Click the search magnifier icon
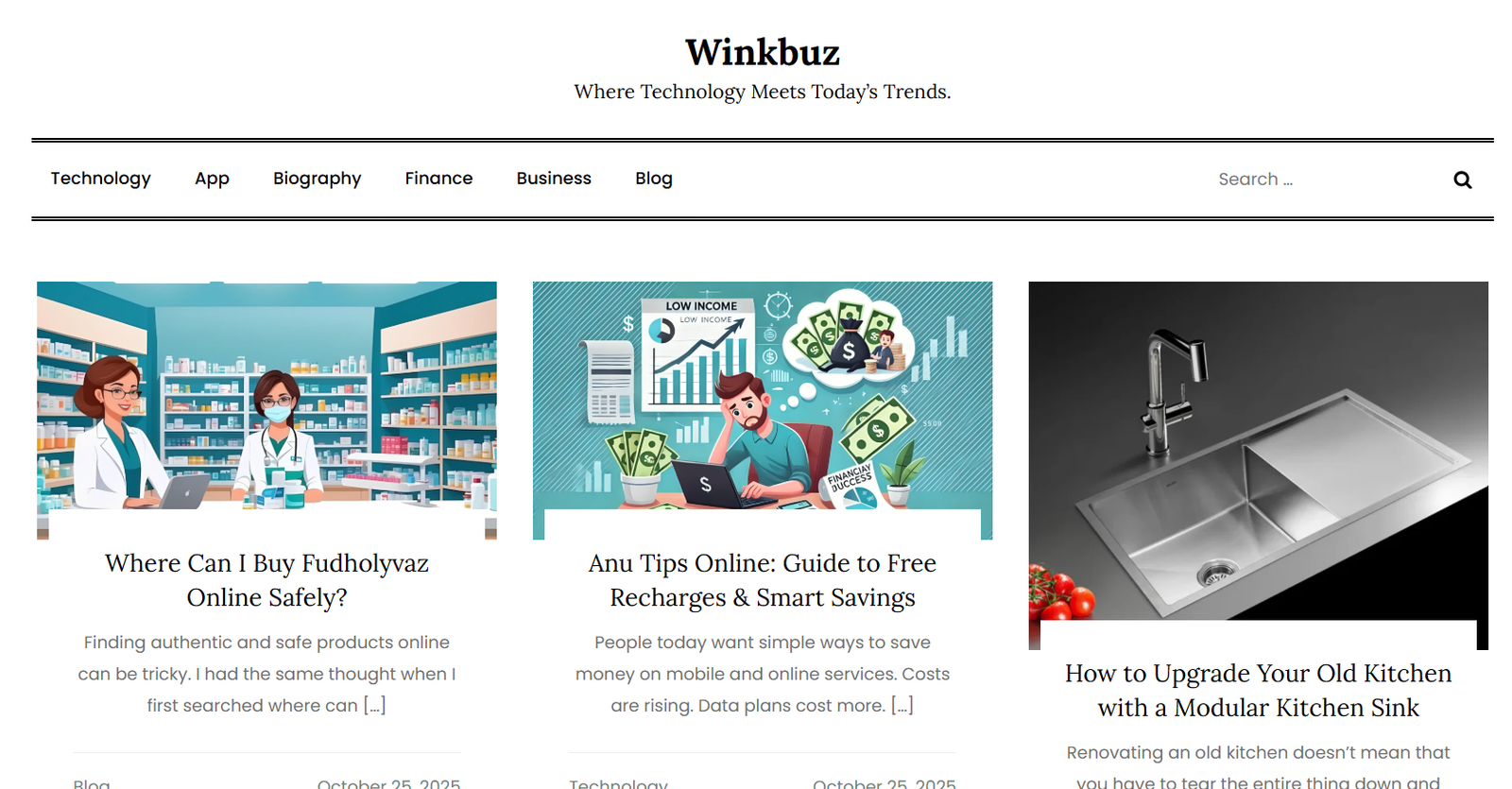Viewport: 1512px width, 789px height. (x=1462, y=180)
